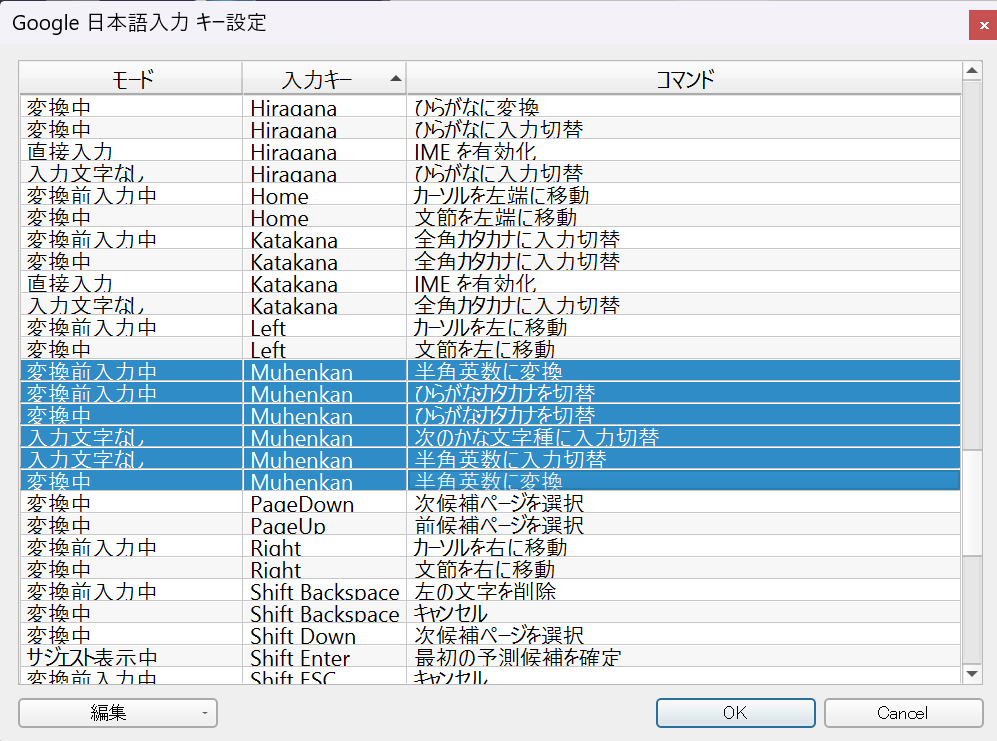Image resolution: width=997 pixels, height=741 pixels.
Task: Confirm key settings with OK button
Action: coord(736,713)
